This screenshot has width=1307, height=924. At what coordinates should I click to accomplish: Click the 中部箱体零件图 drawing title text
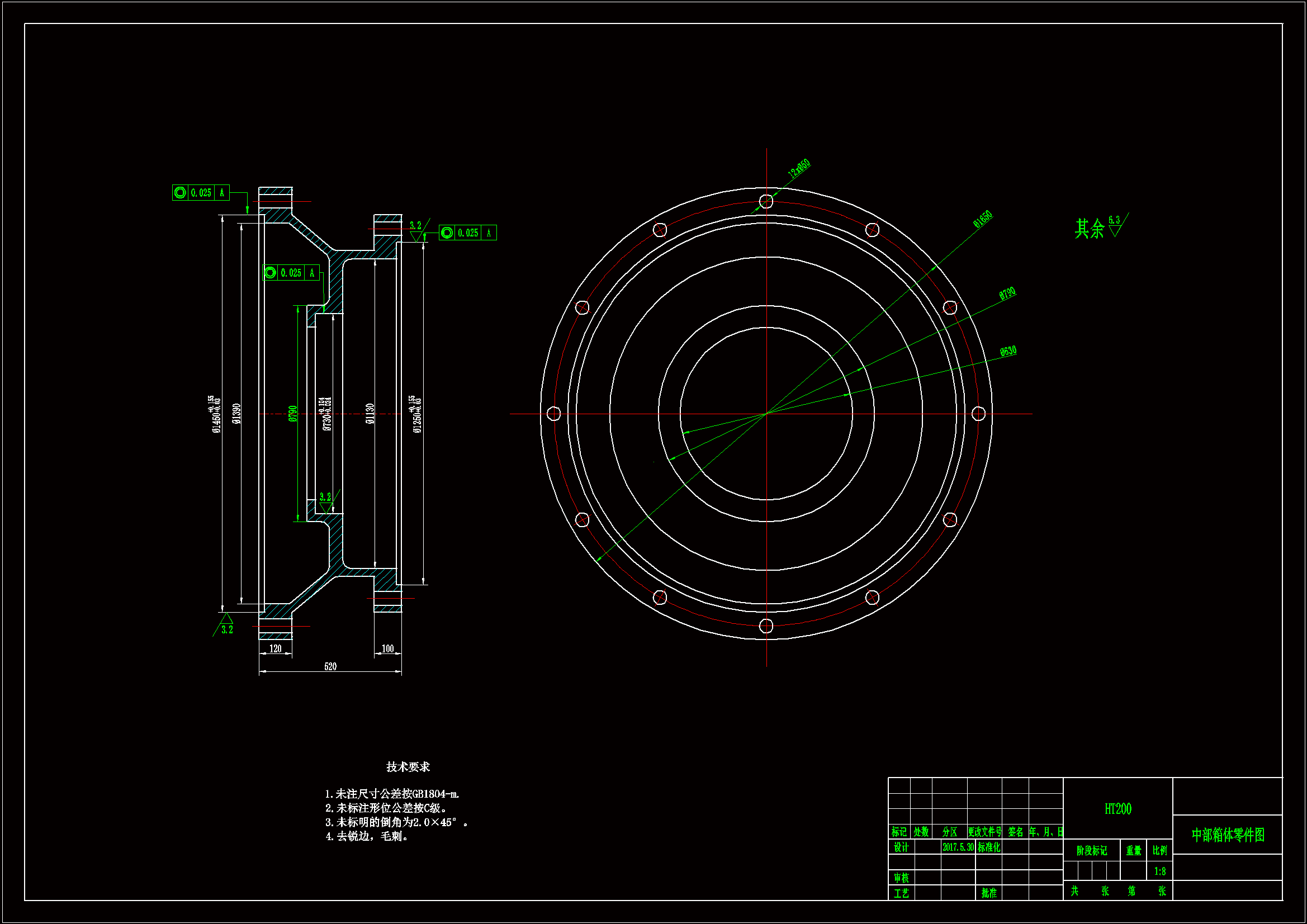[x=1228, y=835]
